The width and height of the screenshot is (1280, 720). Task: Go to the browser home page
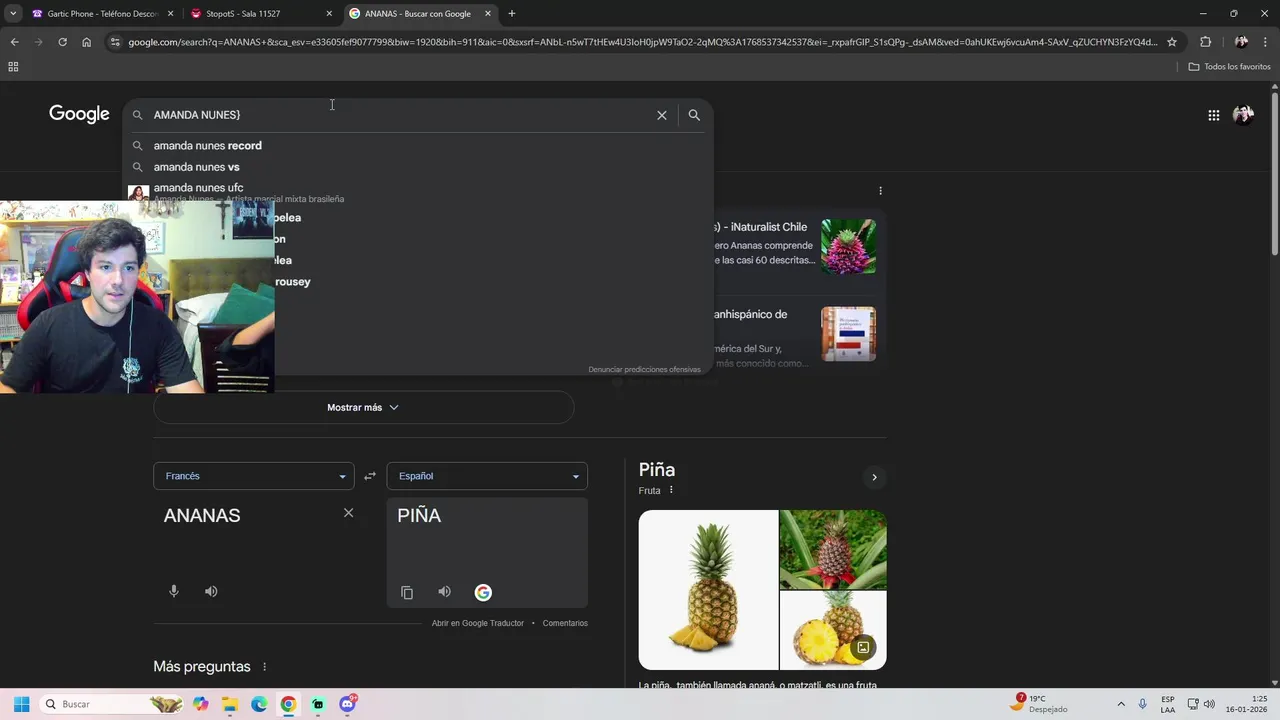86,42
